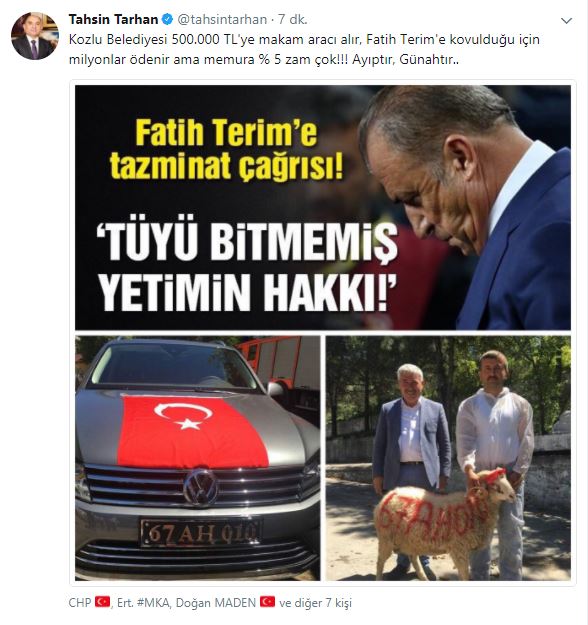The height and width of the screenshot is (625, 588).
Task: Expand the tweet options chevron
Action: (x=566, y=20)
